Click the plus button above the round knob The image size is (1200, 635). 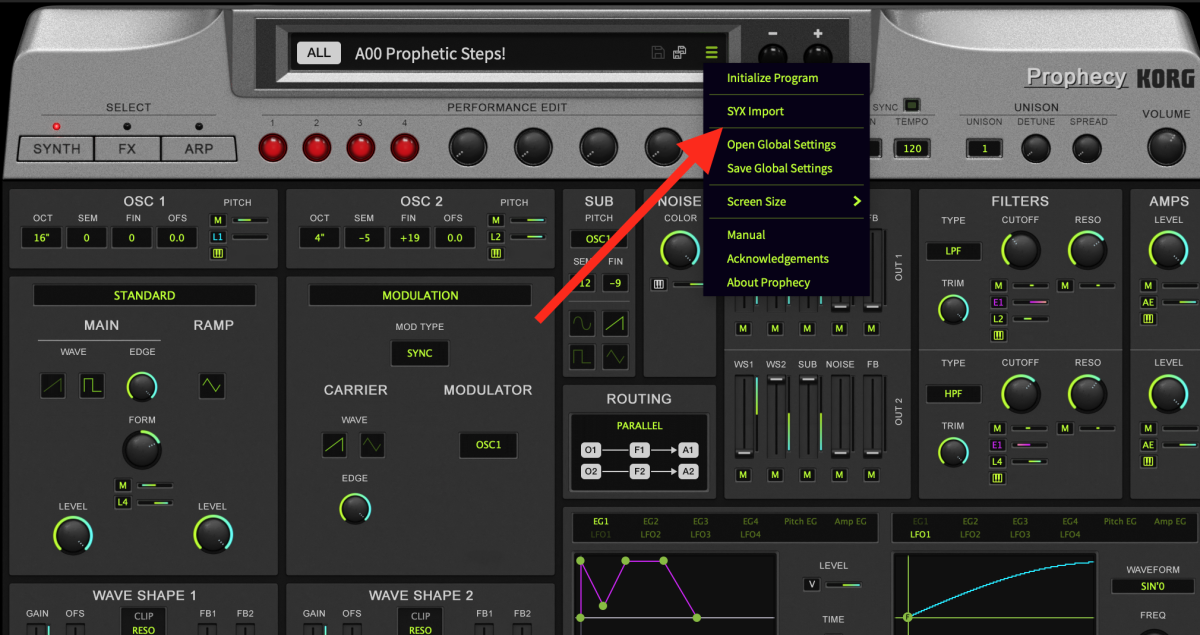pyautogui.click(x=817, y=33)
